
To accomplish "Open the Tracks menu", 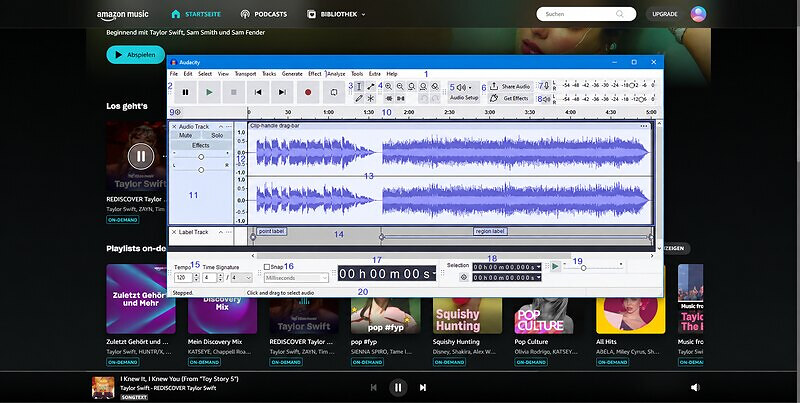I will (269, 74).
